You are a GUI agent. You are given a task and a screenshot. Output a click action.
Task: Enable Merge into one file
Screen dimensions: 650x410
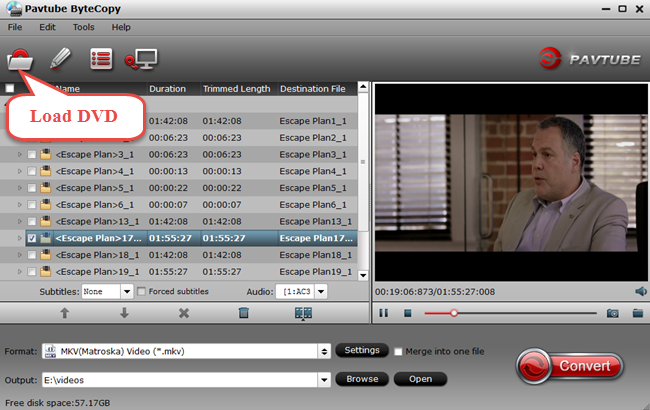398,352
